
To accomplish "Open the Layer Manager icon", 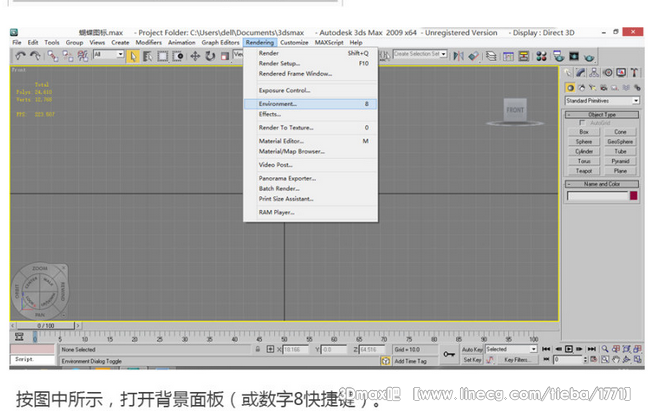I will [x=491, y=56].
